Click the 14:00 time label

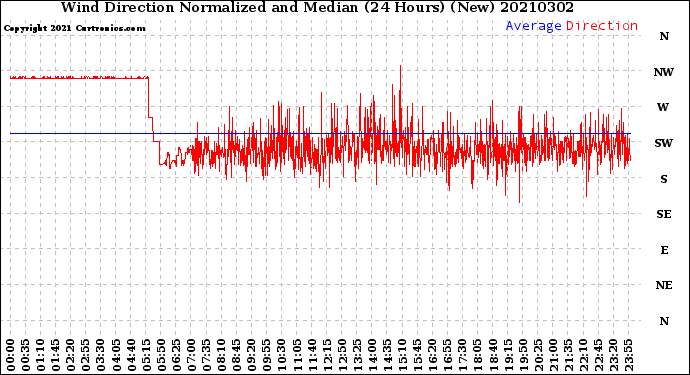click(372, 355)
